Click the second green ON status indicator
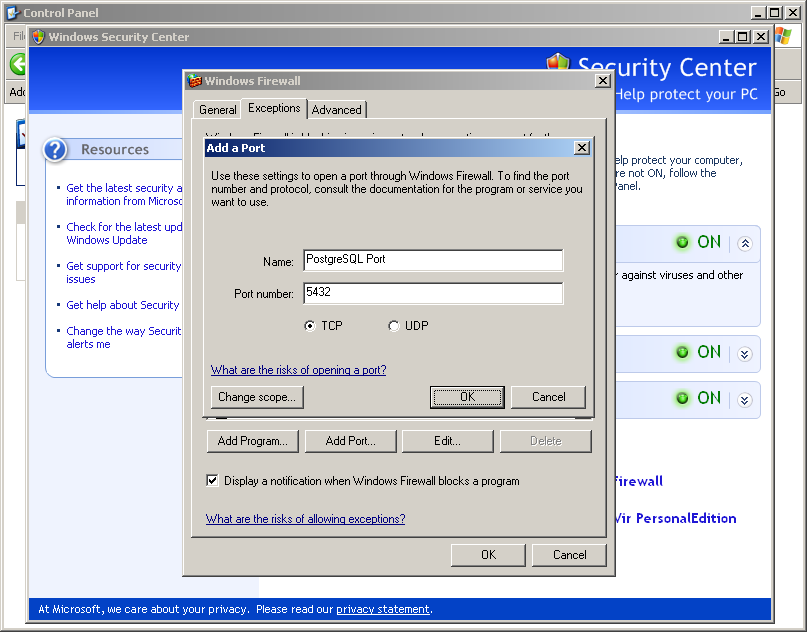The width and height of the screenshot is (807, 632). point(682,352)
